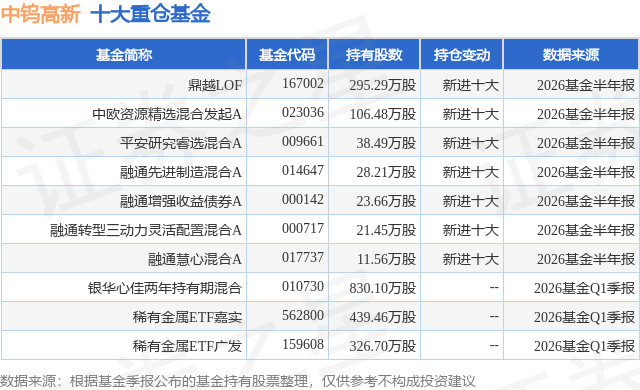The image size is (640, 390).
Task: Click the 数据来源 column header
Action: point(571,55)
